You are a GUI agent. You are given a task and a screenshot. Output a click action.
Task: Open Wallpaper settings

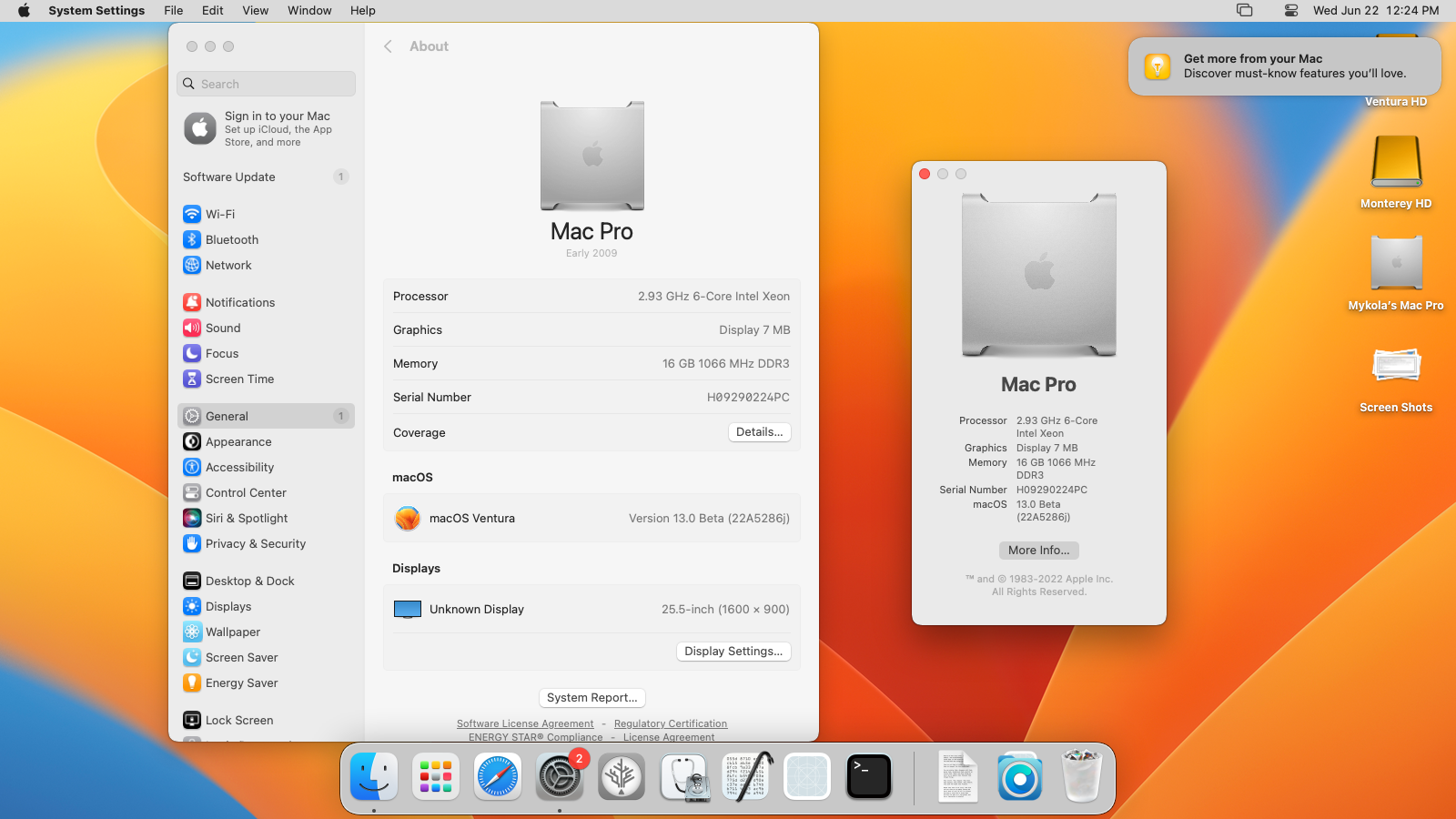point(266,632)
